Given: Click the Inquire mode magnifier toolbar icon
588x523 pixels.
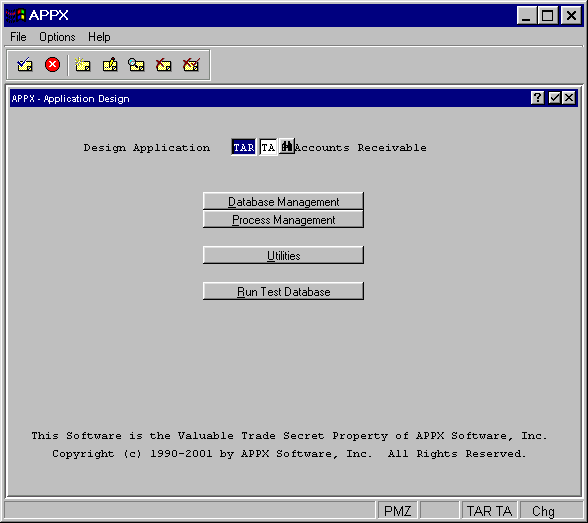Looking at the screenshot, I should (x=136, y=65).
